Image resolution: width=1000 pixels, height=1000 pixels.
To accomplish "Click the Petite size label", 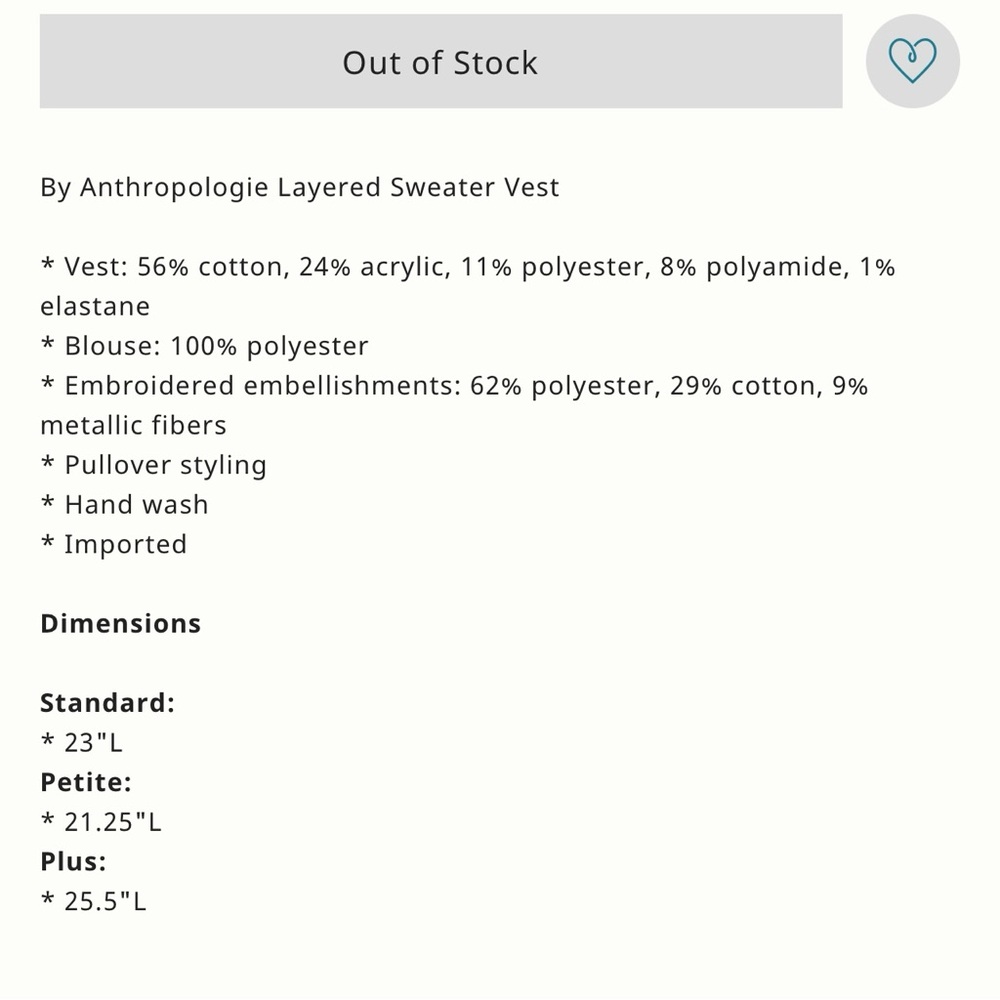I will 86,782.
